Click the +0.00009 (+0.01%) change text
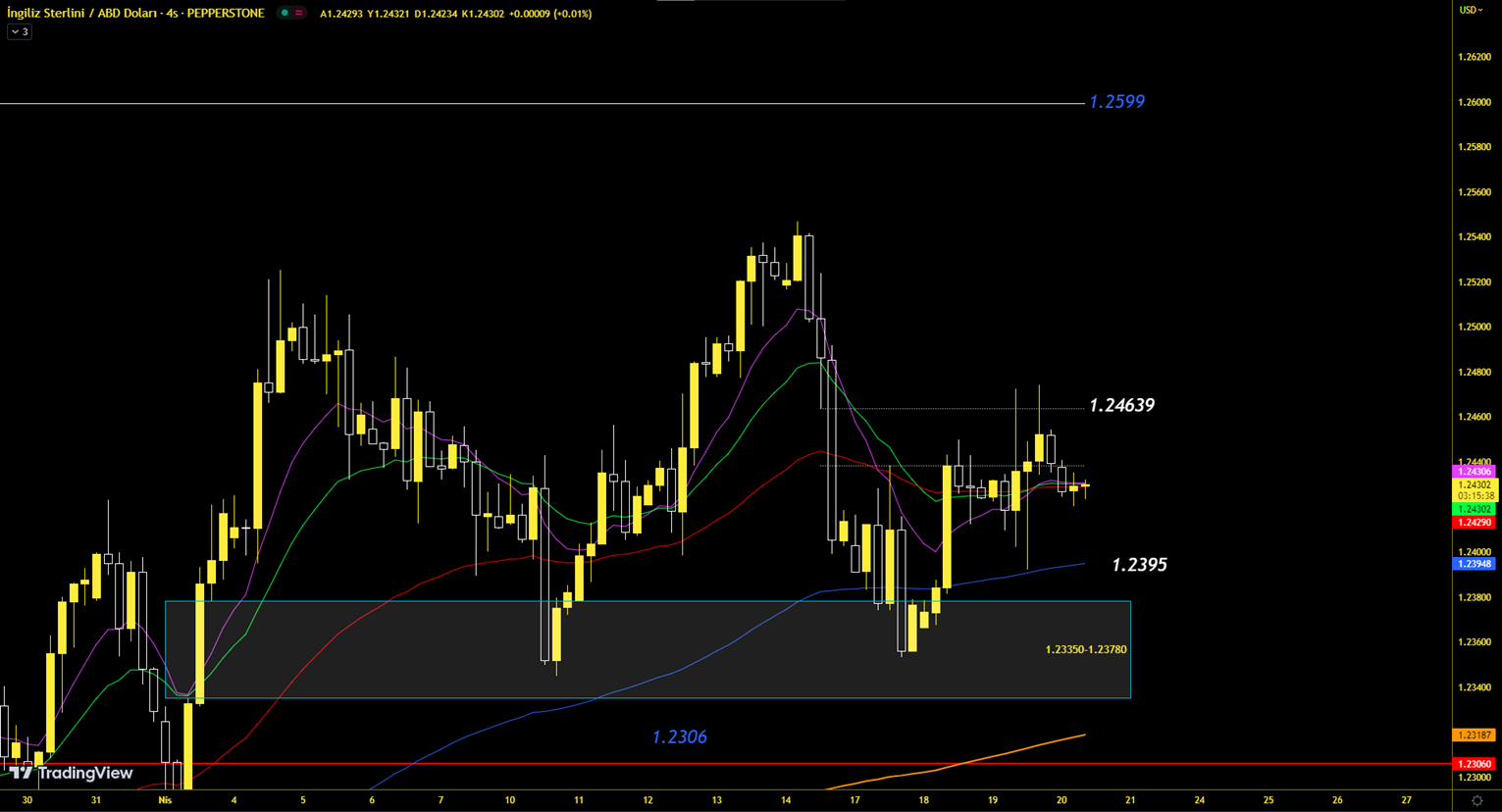 pos(550,14)
